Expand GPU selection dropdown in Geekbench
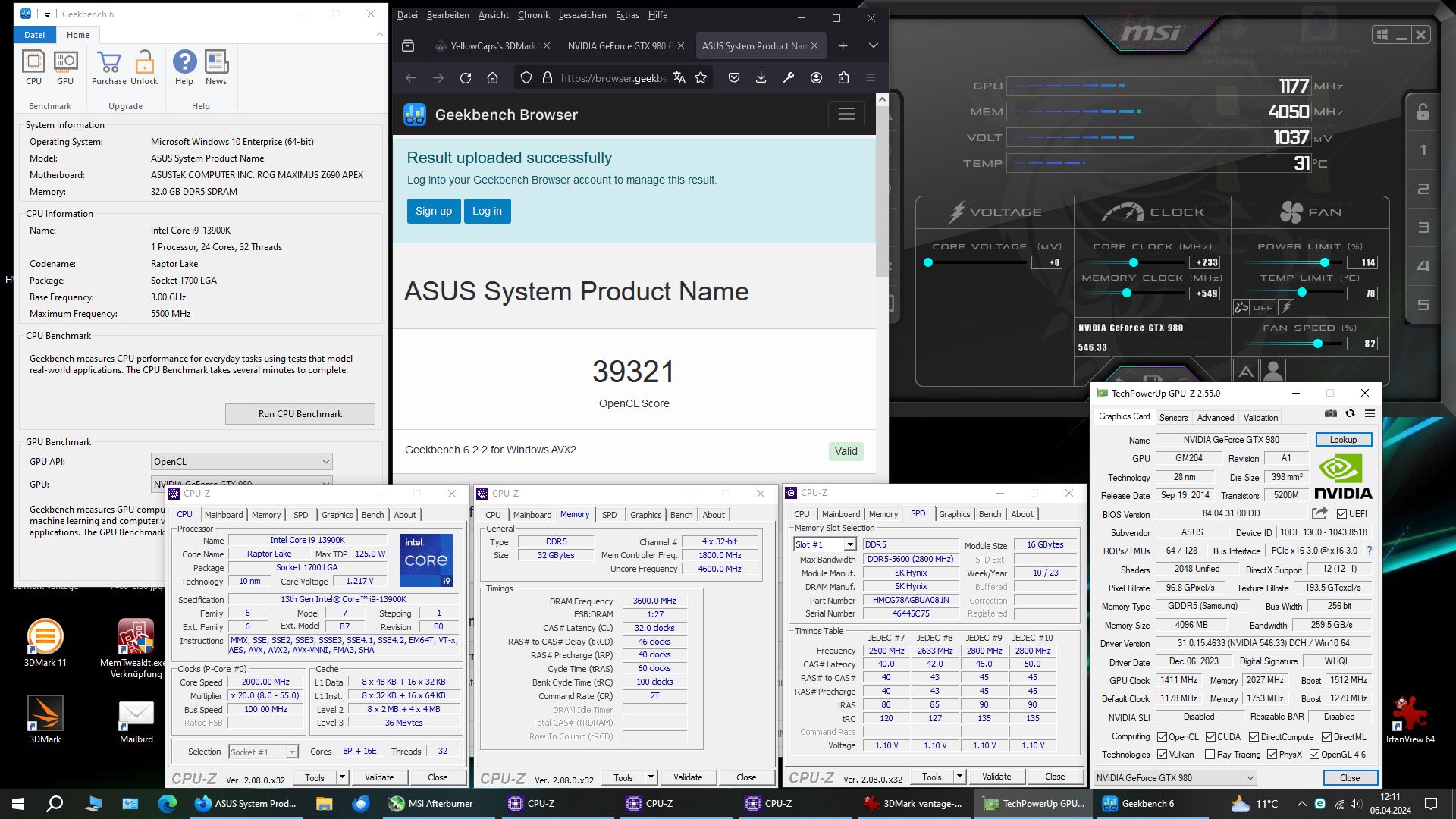The image size is (1456, 819). tap(241, 482)
